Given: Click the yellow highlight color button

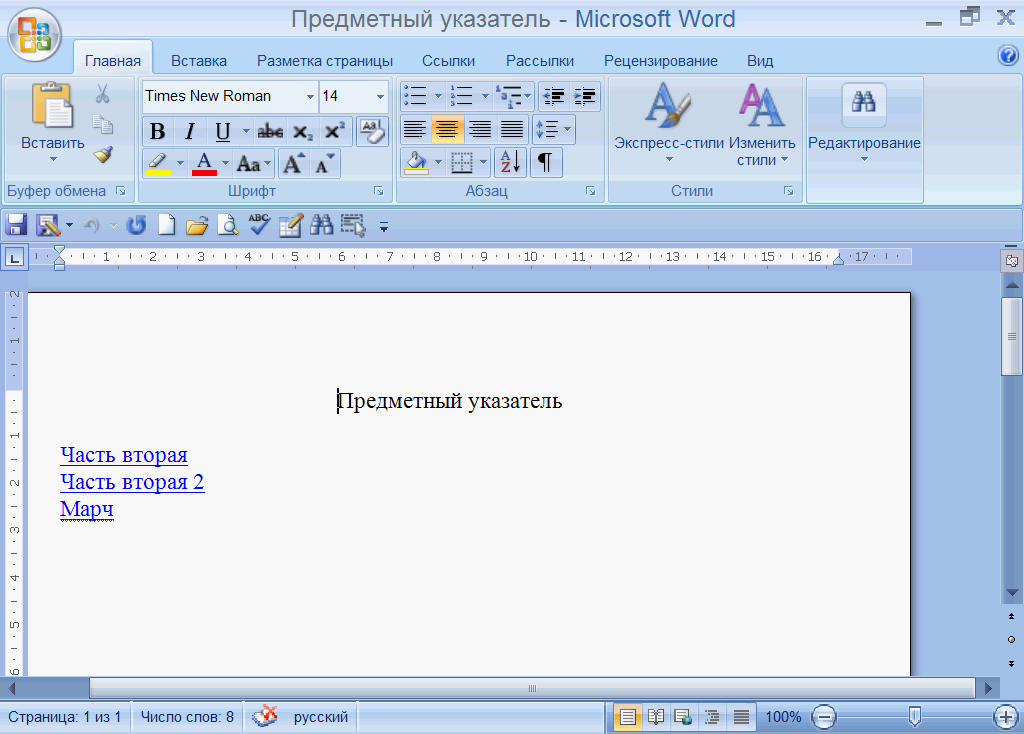Looking at the screenshot, I should click(x=159, y=163).
